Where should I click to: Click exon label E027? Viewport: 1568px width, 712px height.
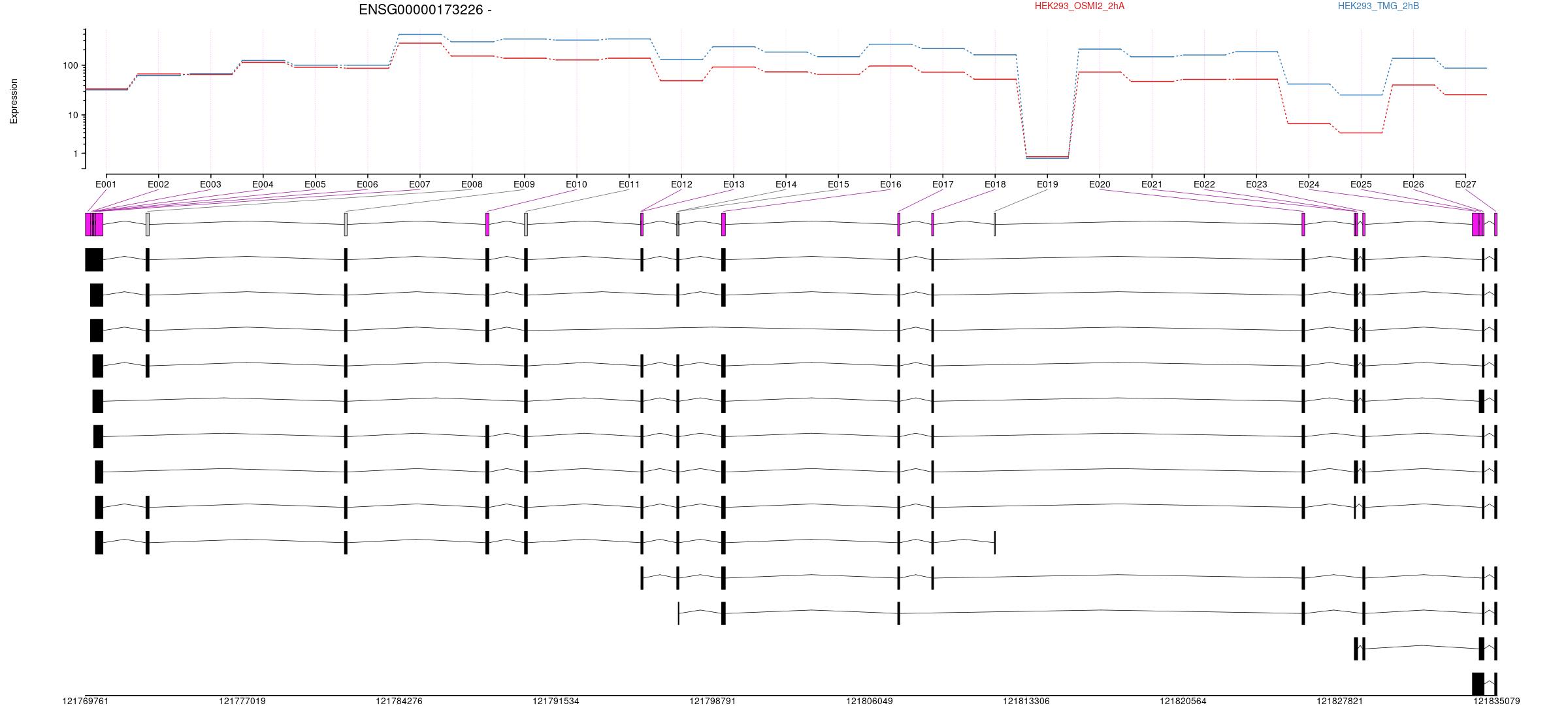1465,184
